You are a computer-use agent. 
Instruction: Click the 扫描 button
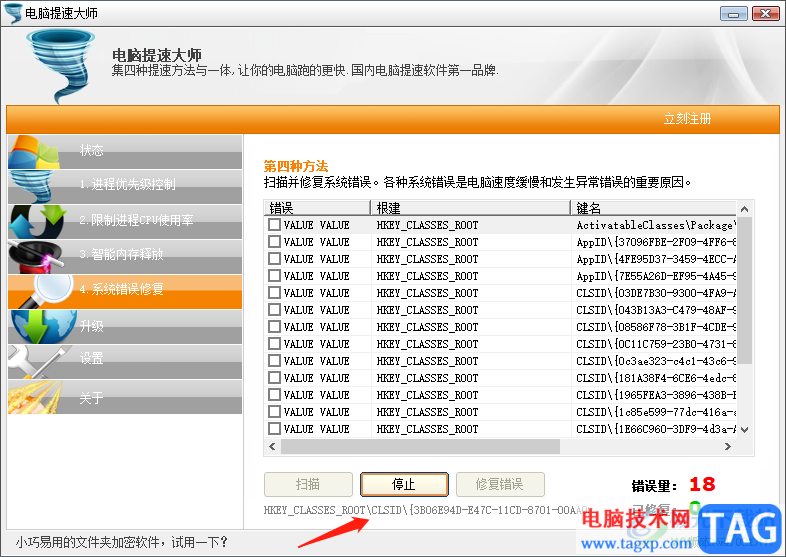click(x=308, y=484)
